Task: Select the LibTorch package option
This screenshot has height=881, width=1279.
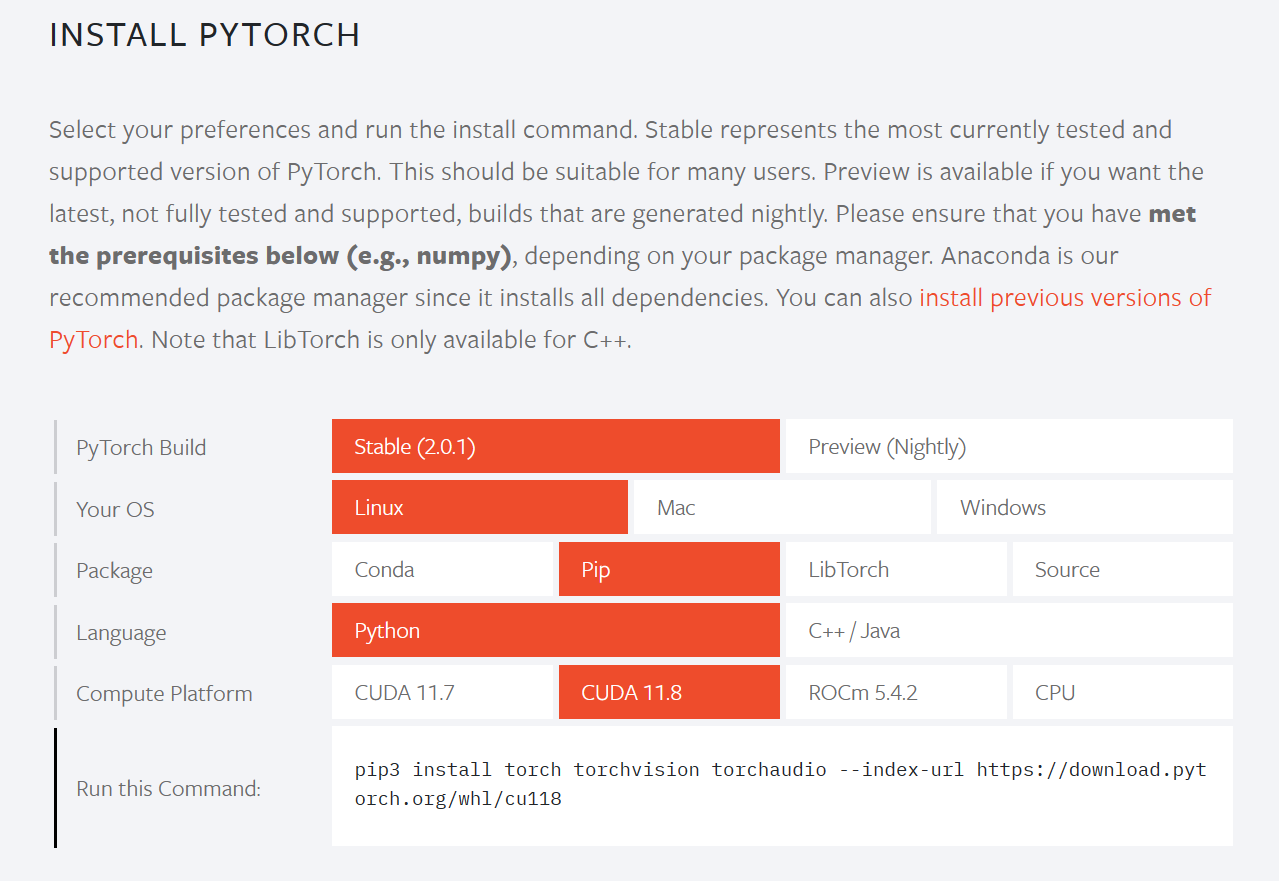Action: coord(896,569)
